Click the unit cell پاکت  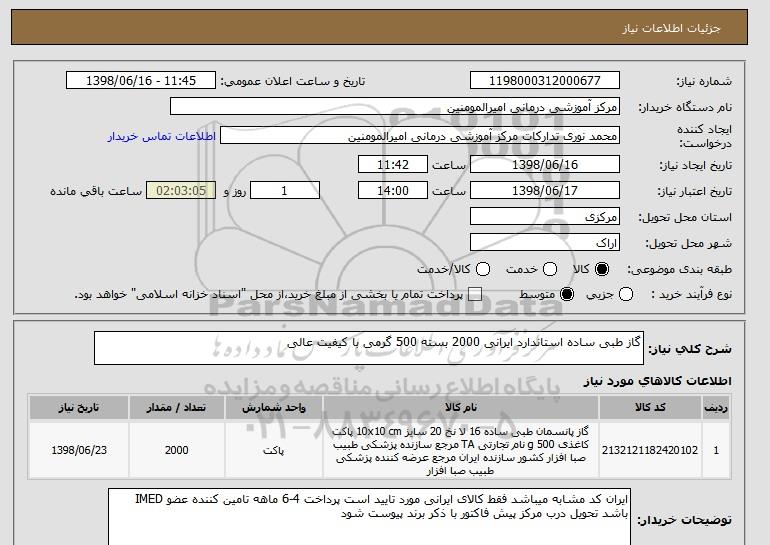click(274, 450)
